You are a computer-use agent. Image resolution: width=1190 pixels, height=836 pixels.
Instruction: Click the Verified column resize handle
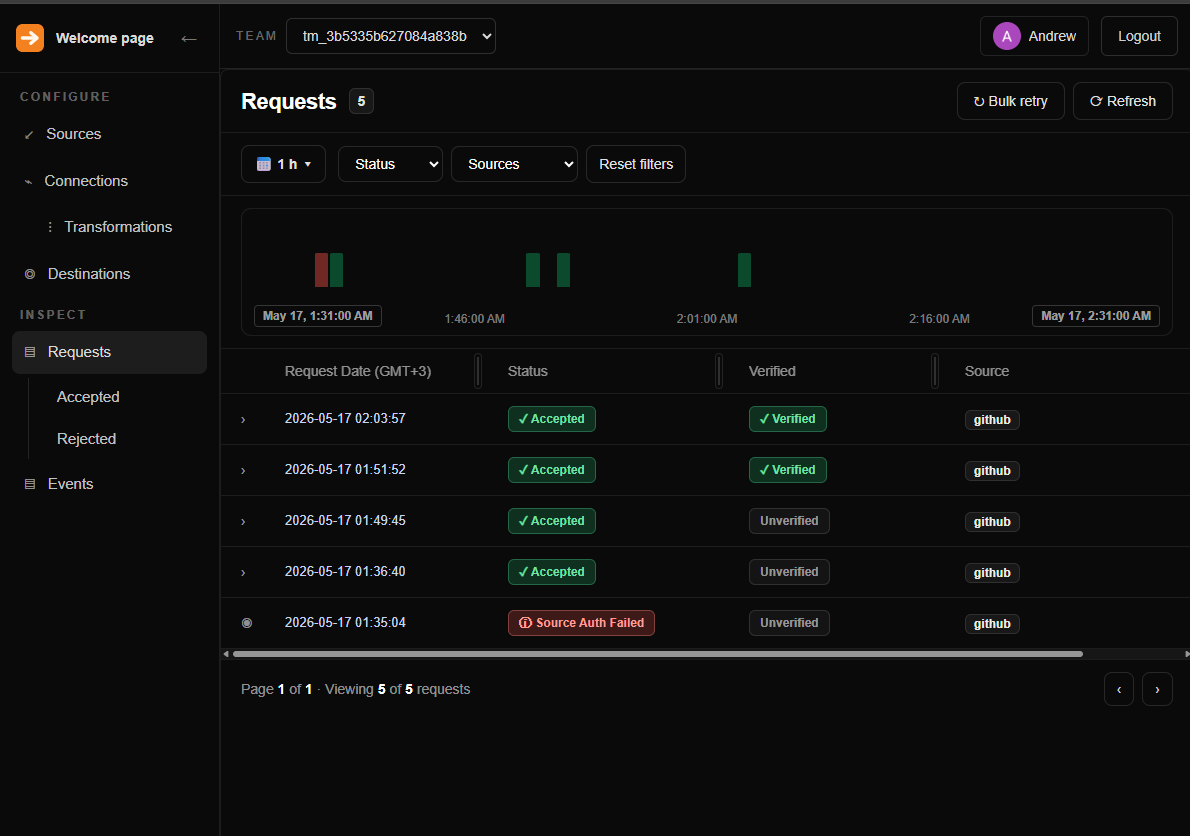click(935, 371)
